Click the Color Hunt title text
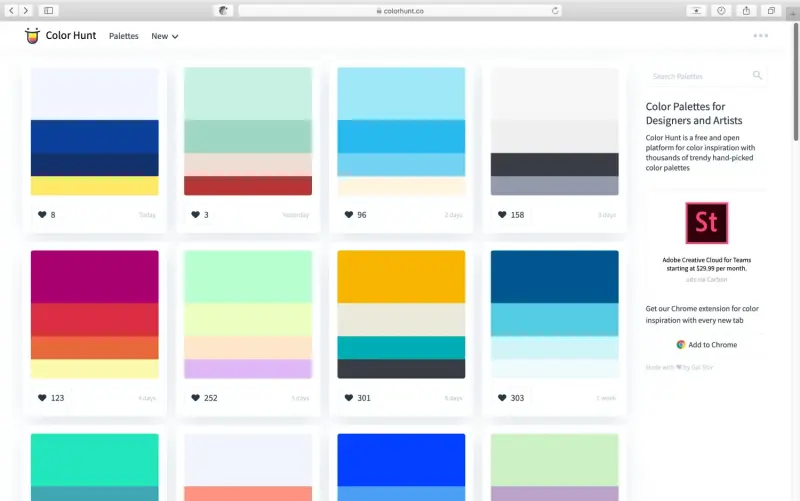The width and height of the screenshot is (800, 501). [71, 35]
